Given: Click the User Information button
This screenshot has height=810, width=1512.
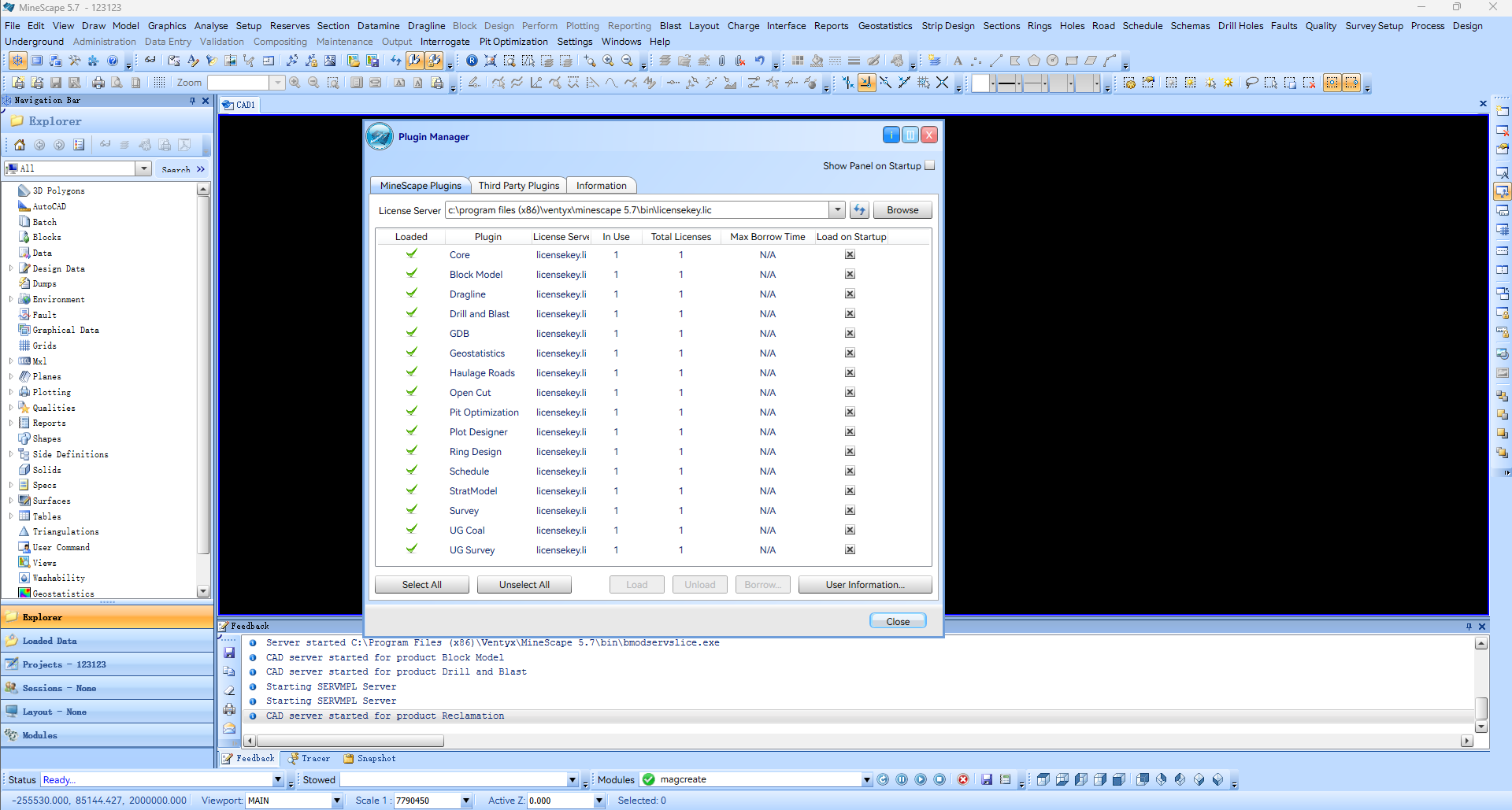Looking at the screenshot, I should [865, 585].
